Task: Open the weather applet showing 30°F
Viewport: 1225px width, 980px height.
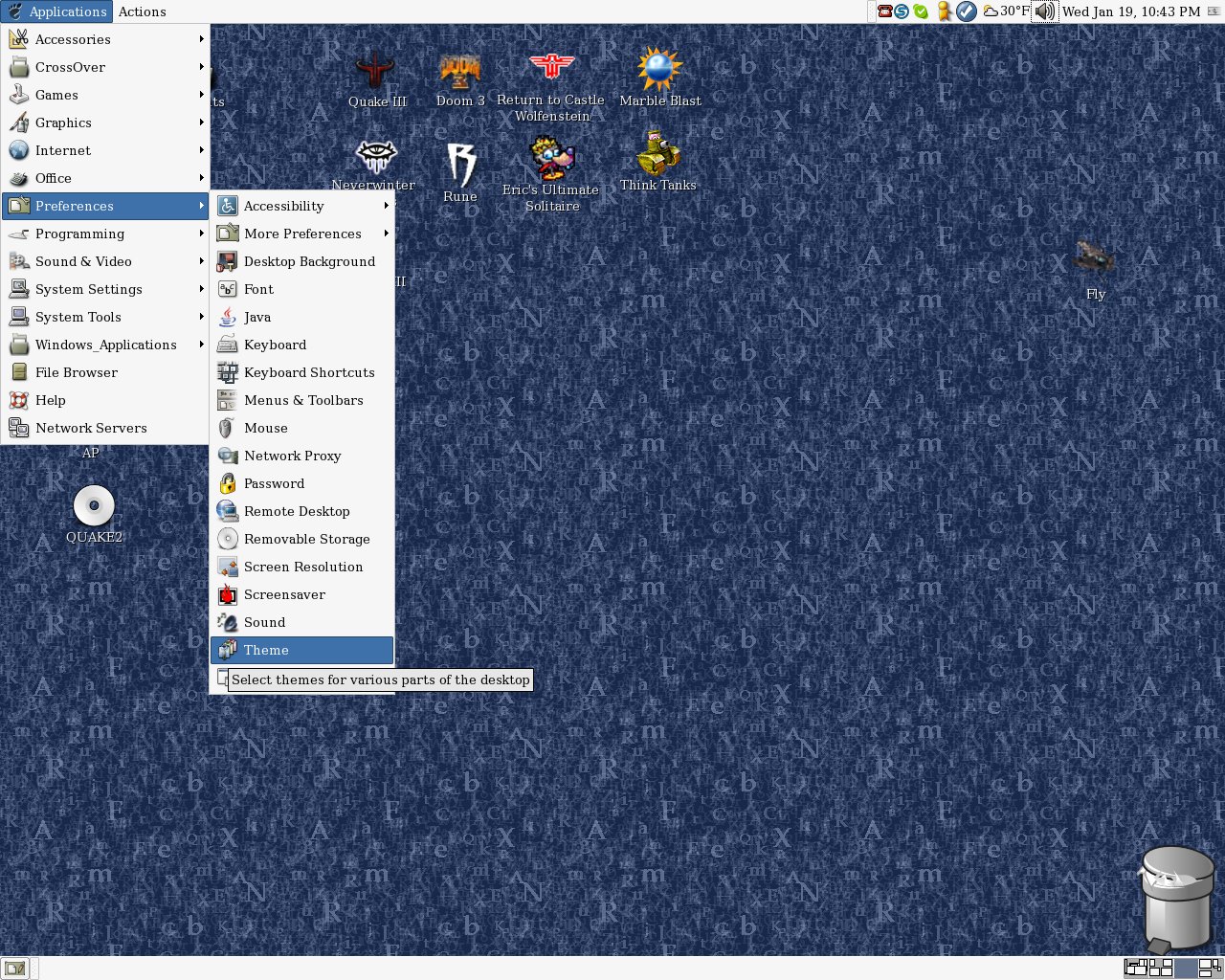Action: coord(1007,11)
